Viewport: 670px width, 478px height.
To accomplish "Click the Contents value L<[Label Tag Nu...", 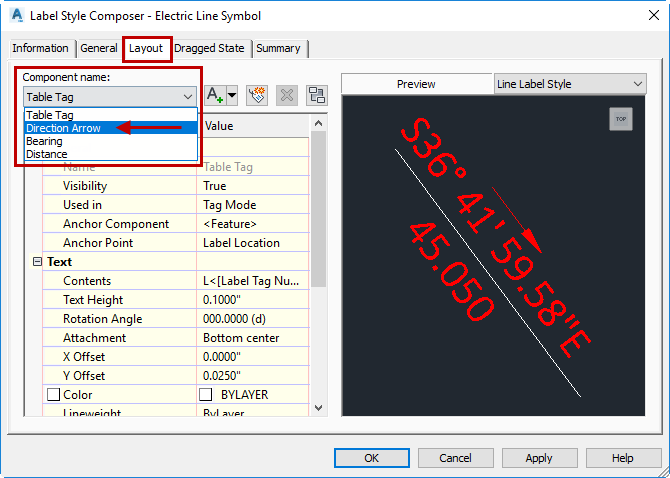I will pos(251,281).
